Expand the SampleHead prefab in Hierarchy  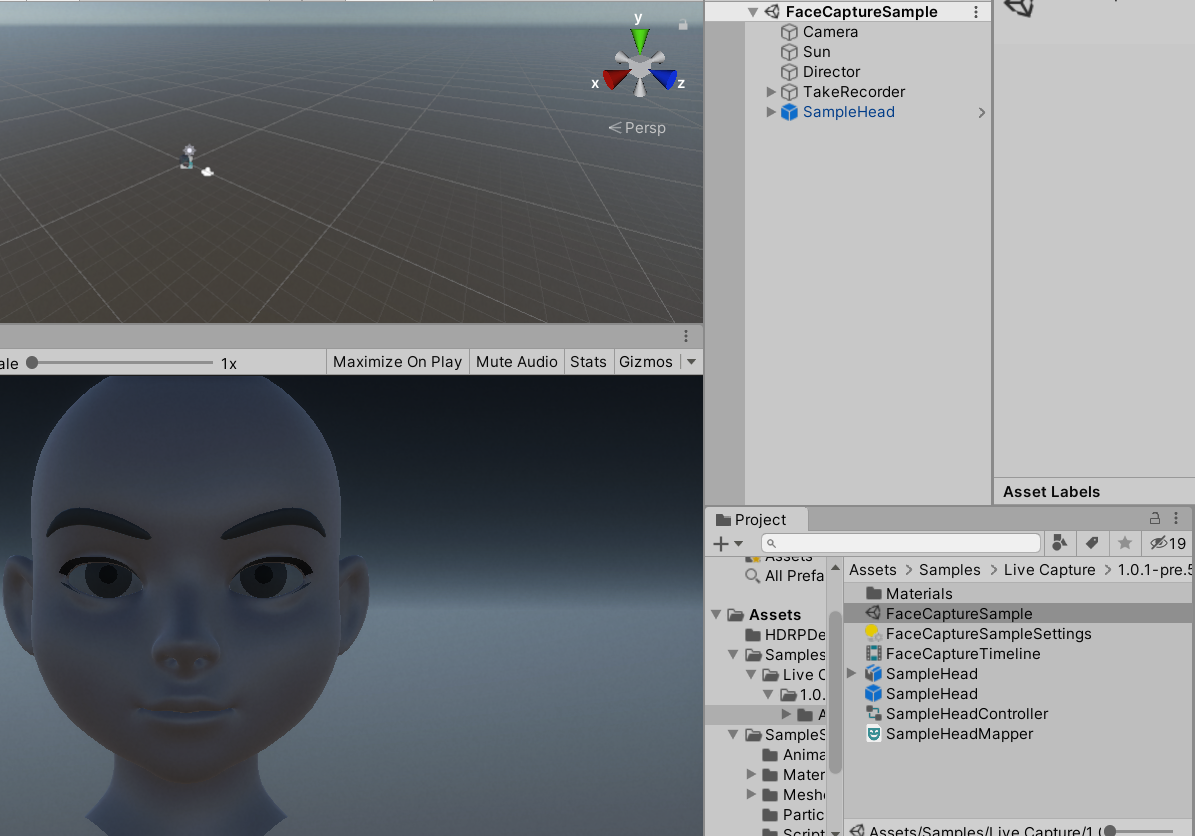[x=771, y=112]
